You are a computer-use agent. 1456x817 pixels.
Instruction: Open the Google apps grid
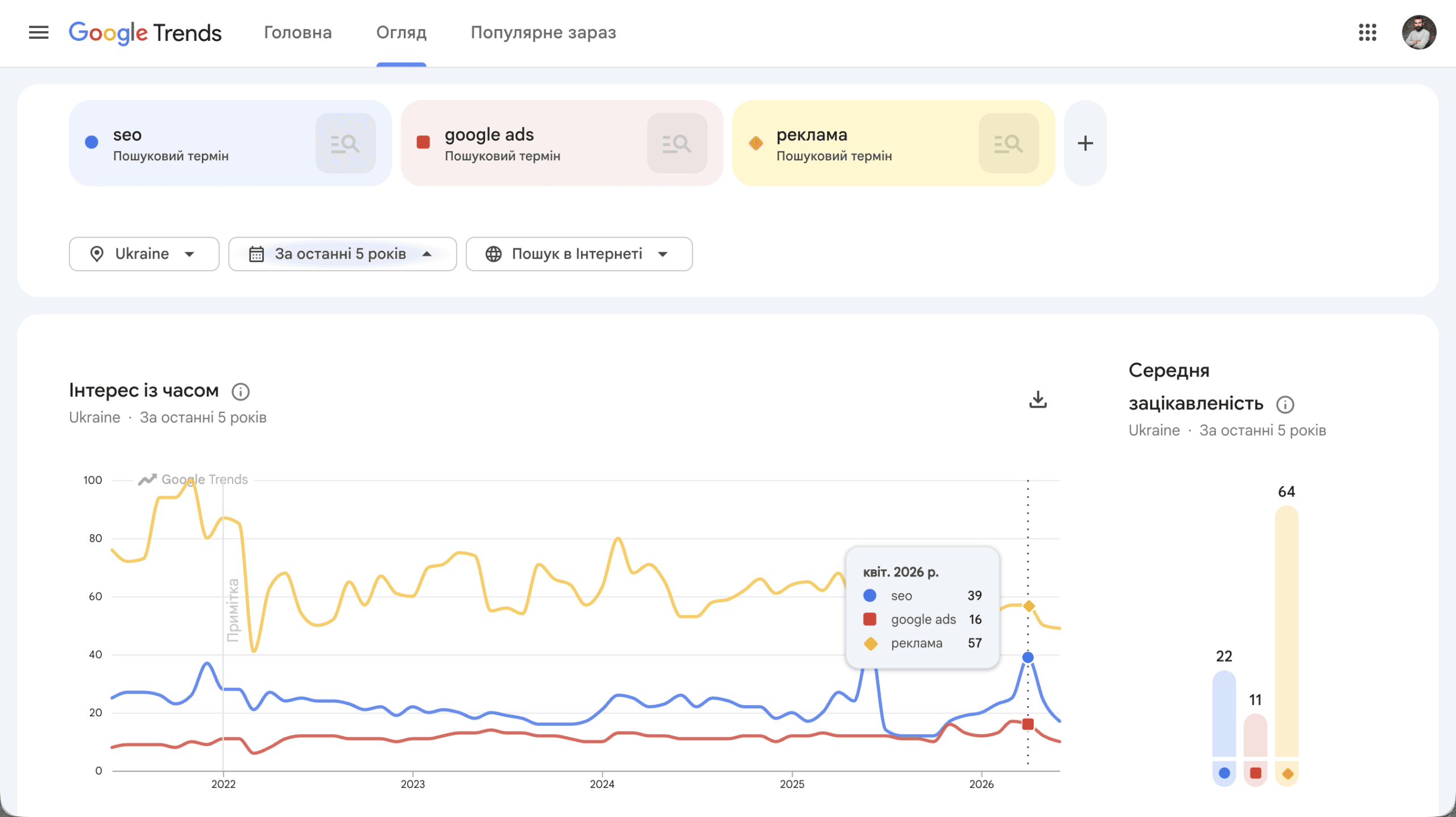coord(1367,32)
